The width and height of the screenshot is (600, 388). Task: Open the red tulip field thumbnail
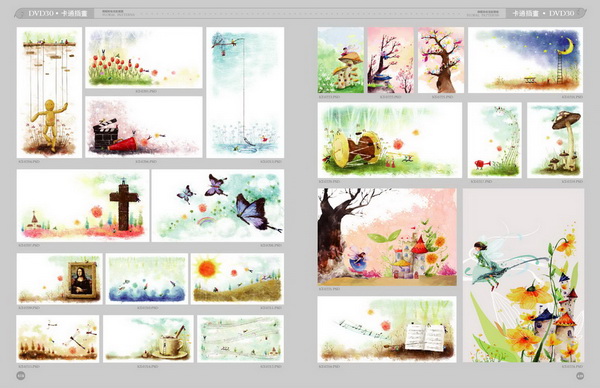click(144, 58)
